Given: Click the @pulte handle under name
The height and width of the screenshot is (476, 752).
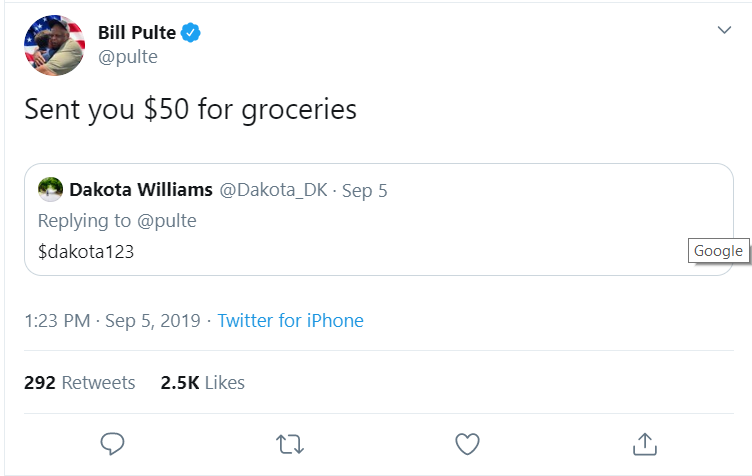Looking at the screenshot, I should [x=128, y=57].
